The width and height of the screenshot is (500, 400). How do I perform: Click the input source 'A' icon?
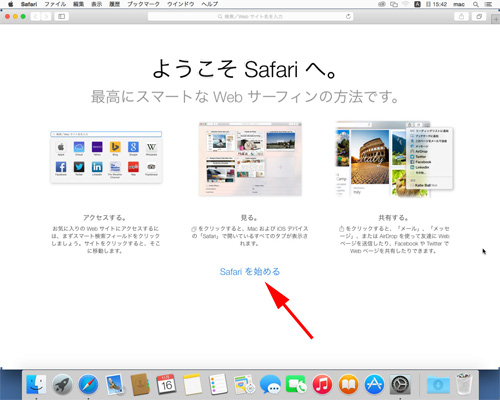click(x=417, y=4)
